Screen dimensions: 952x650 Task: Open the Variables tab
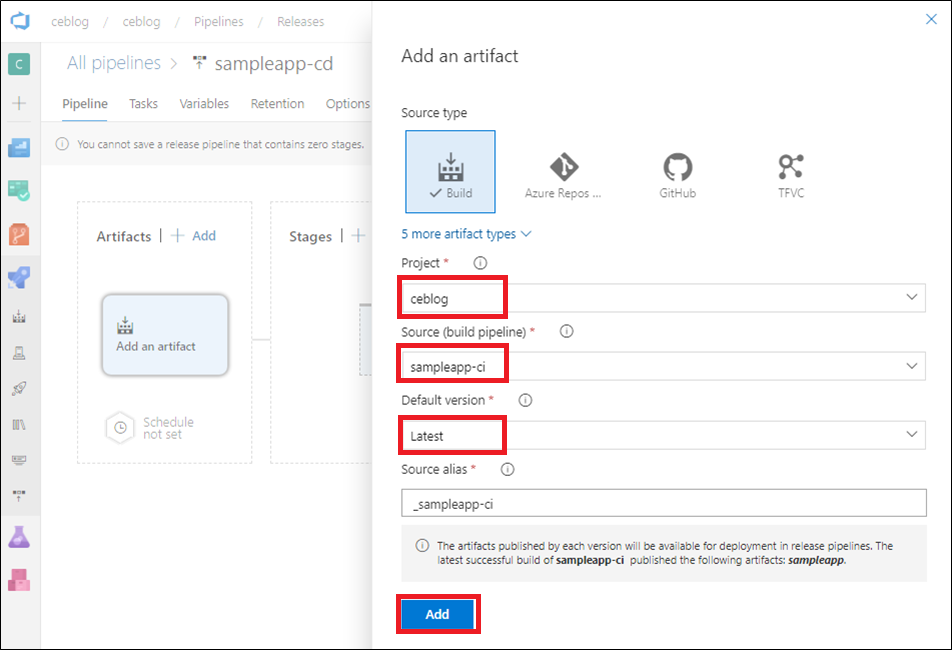[204, 104]
